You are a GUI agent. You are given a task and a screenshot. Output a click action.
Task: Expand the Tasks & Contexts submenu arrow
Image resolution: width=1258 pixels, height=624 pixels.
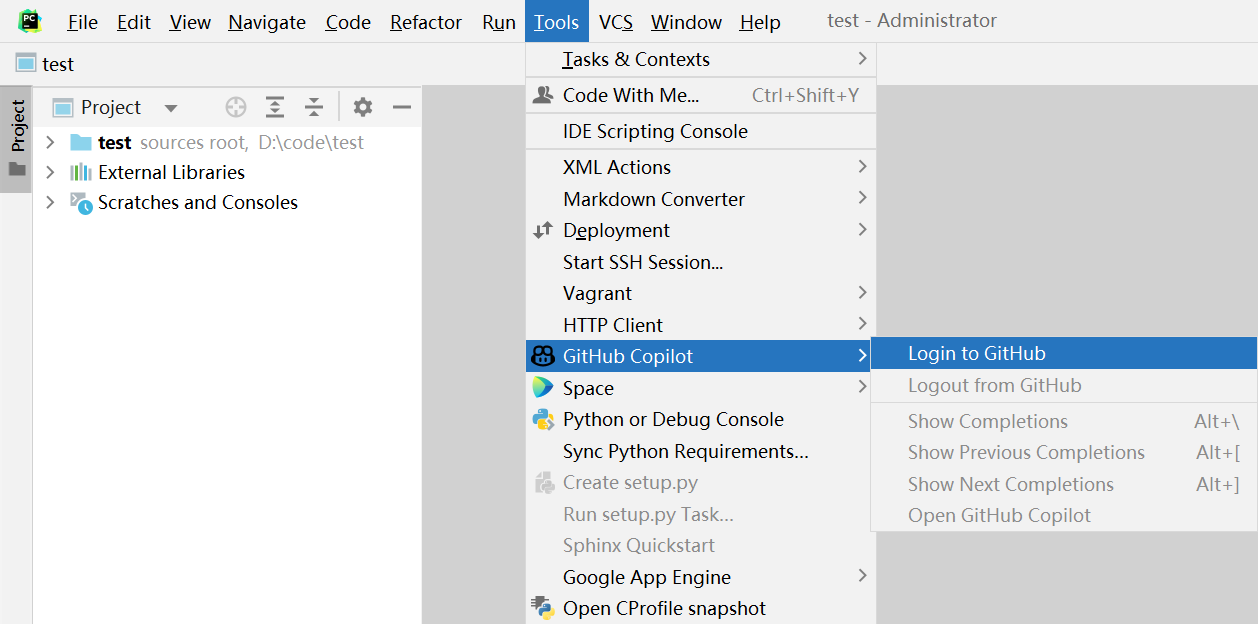pyautogui.click(x=862, y=59)
